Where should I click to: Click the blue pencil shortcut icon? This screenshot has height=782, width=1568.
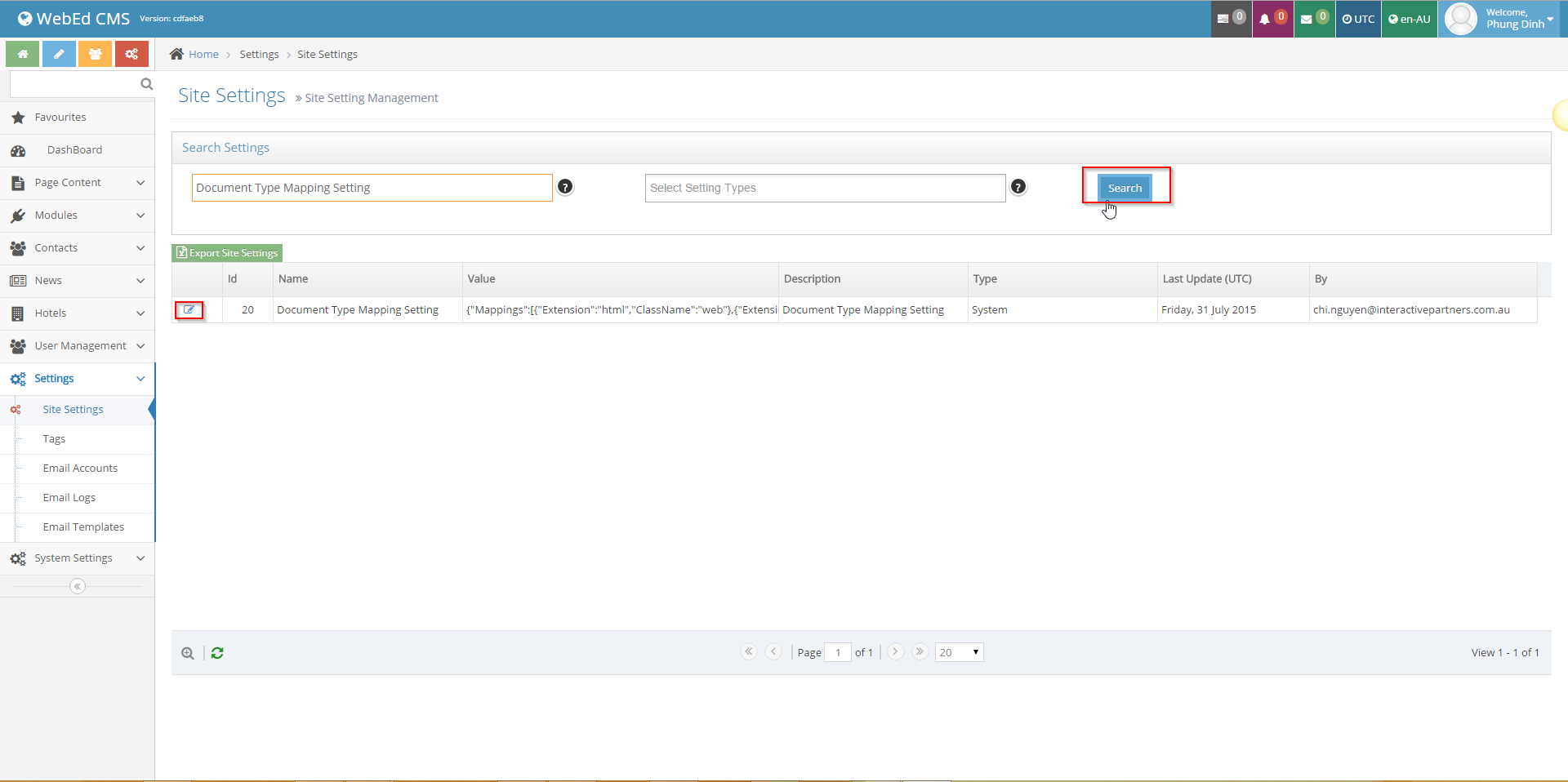coord(59,54)
